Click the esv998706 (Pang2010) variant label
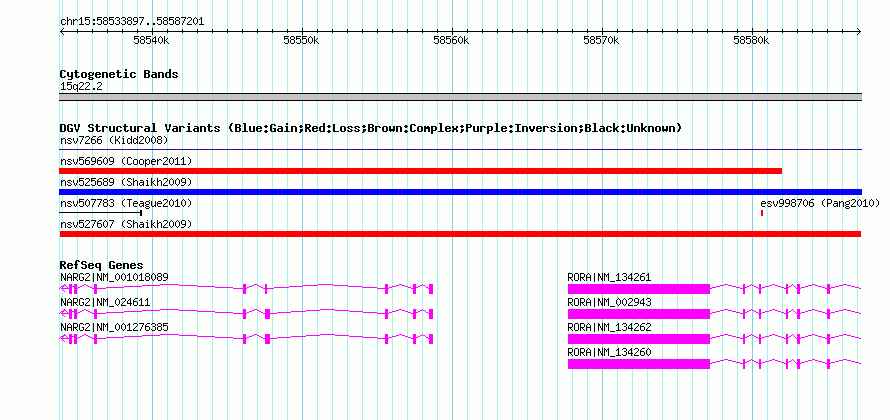The image size is (890, 420). coord(820,203)
